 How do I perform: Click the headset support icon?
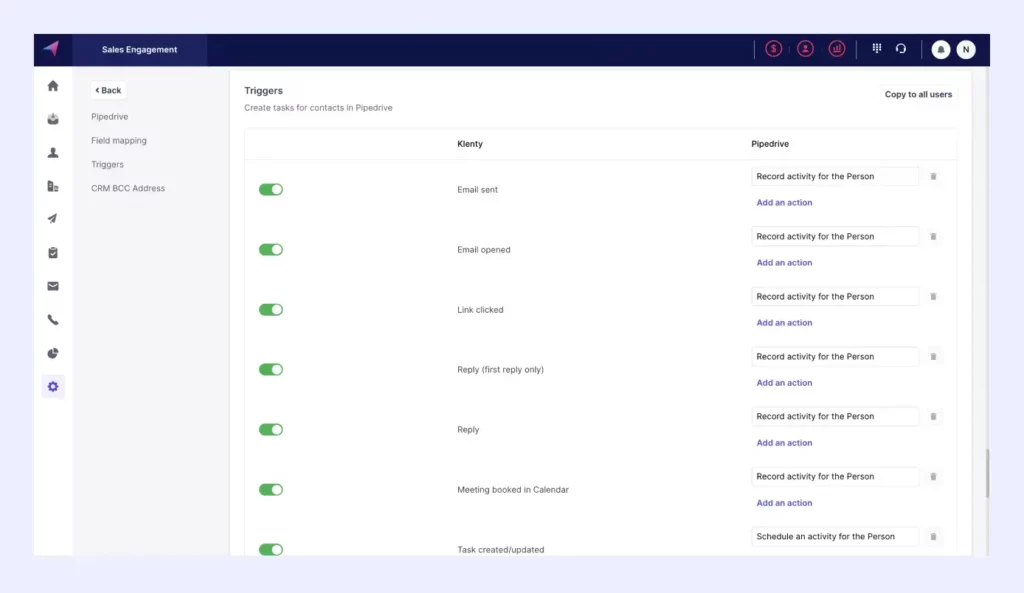click(901, 48)
